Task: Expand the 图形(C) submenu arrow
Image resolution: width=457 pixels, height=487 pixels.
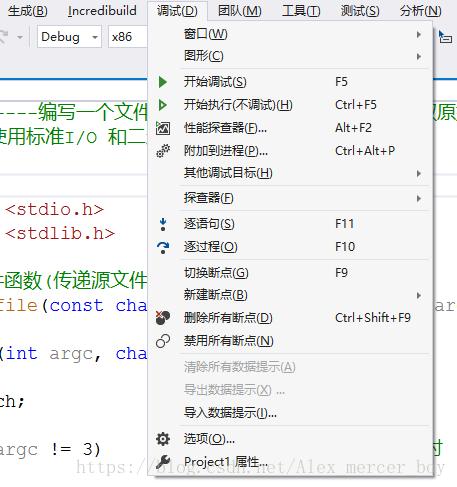Action: click(419, 56)
